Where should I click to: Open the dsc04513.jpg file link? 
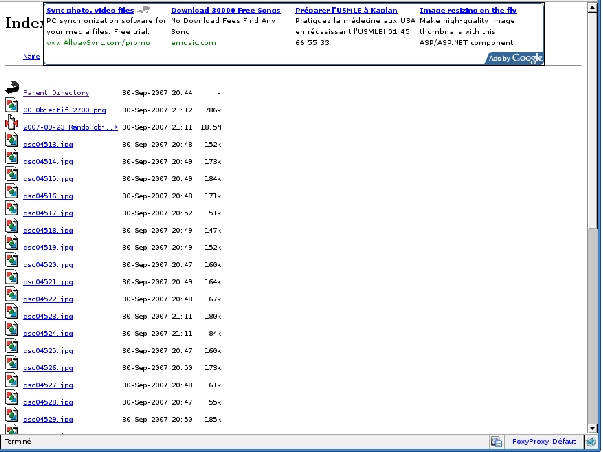[x=48, y=145]
